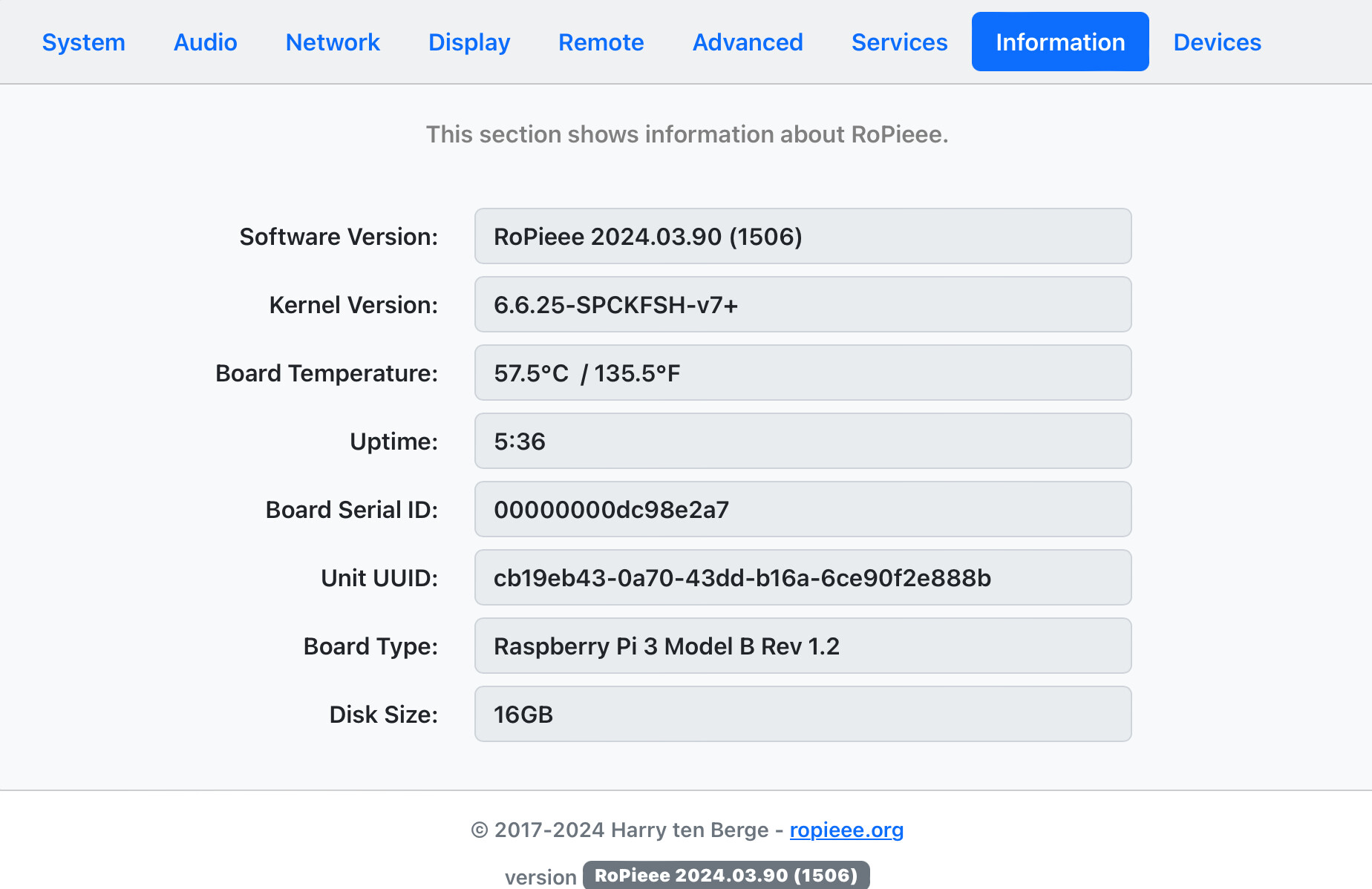Click the 'Uptime:' label

pyautogui.click(x=393, y=442)
